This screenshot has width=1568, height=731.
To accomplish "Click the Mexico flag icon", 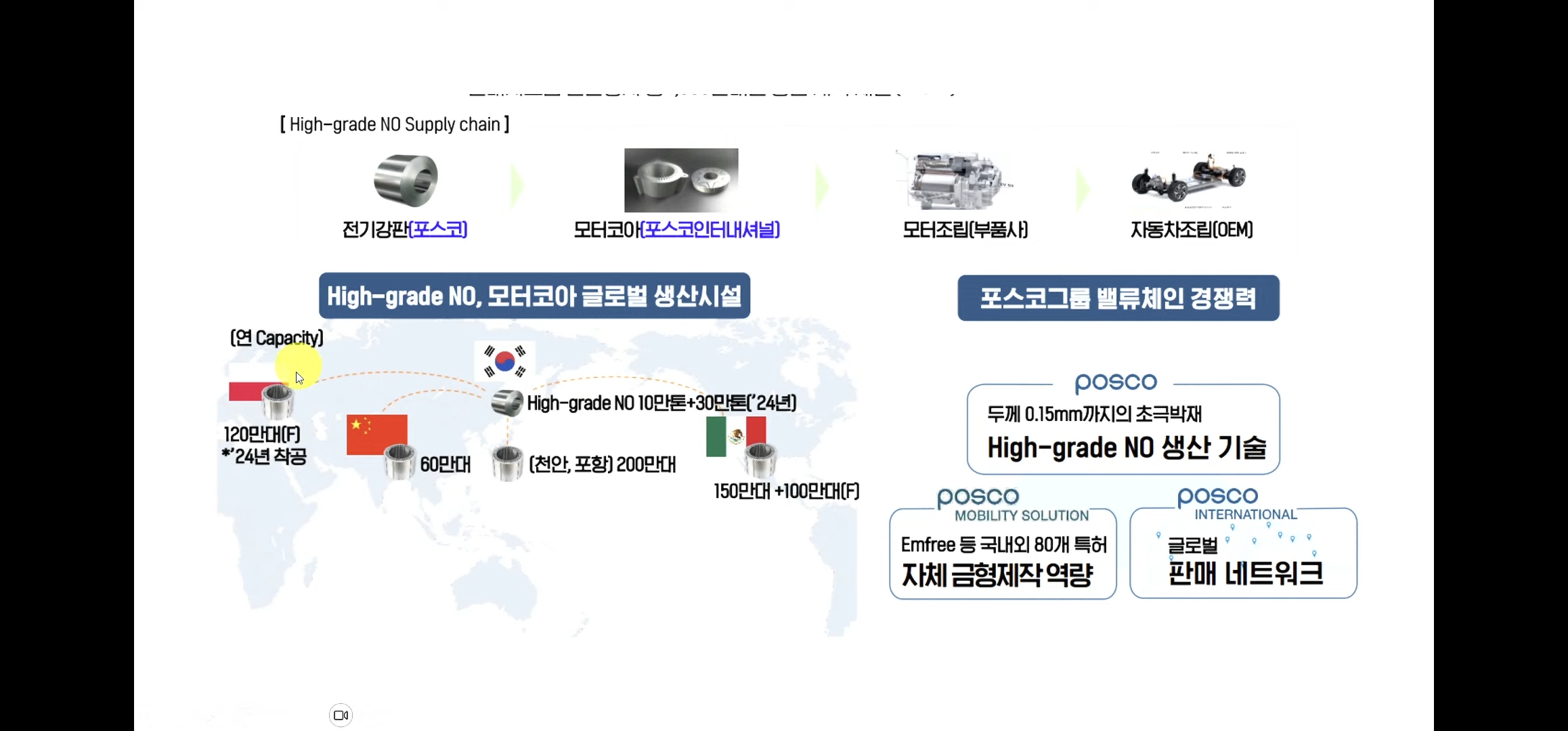I will (x=735, y=437).
